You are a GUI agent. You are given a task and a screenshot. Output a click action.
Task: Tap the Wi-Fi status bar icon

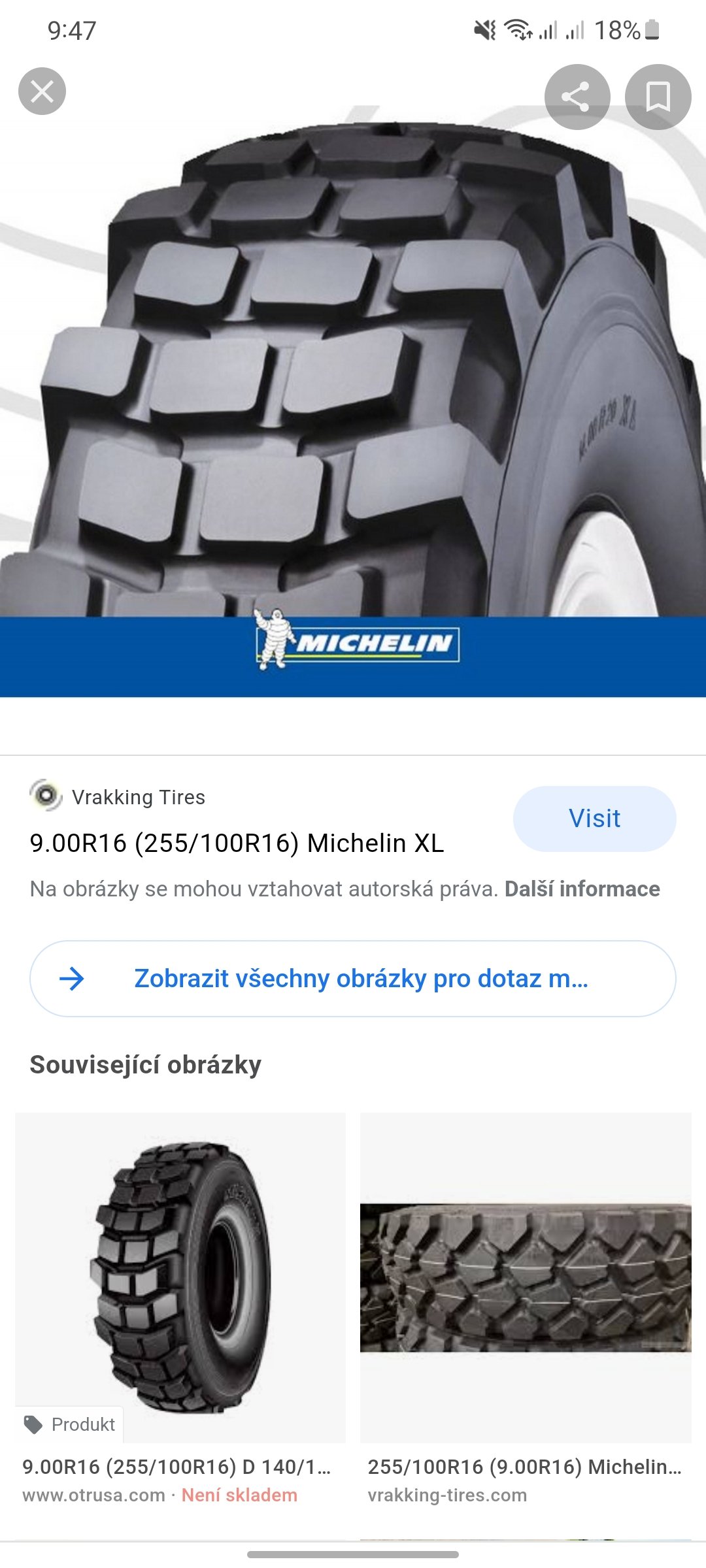point(518,30)
